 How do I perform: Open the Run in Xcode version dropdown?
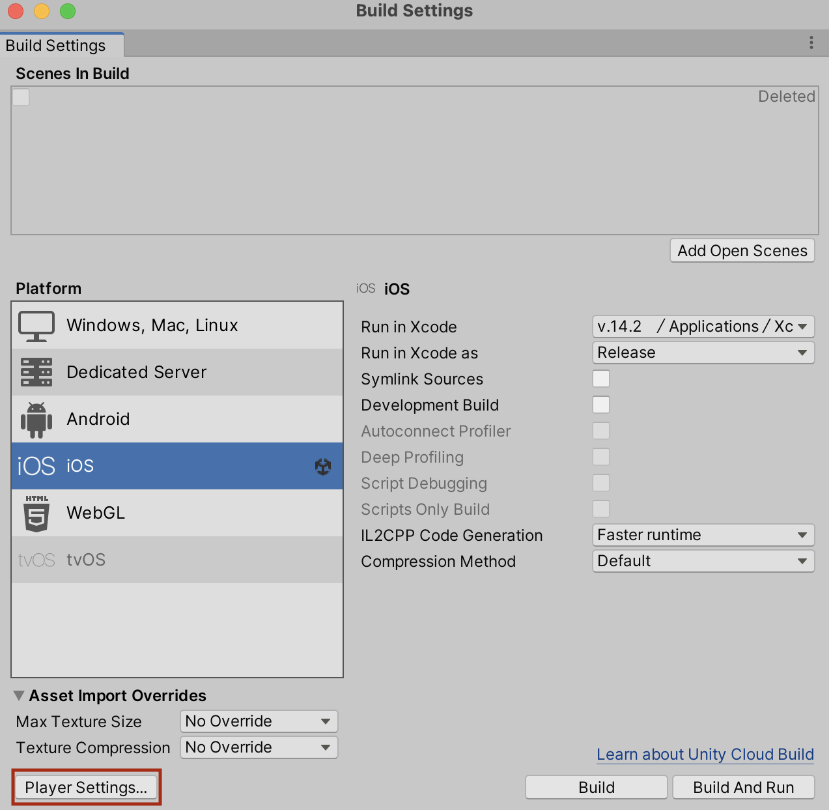click(x=703, y=327)
